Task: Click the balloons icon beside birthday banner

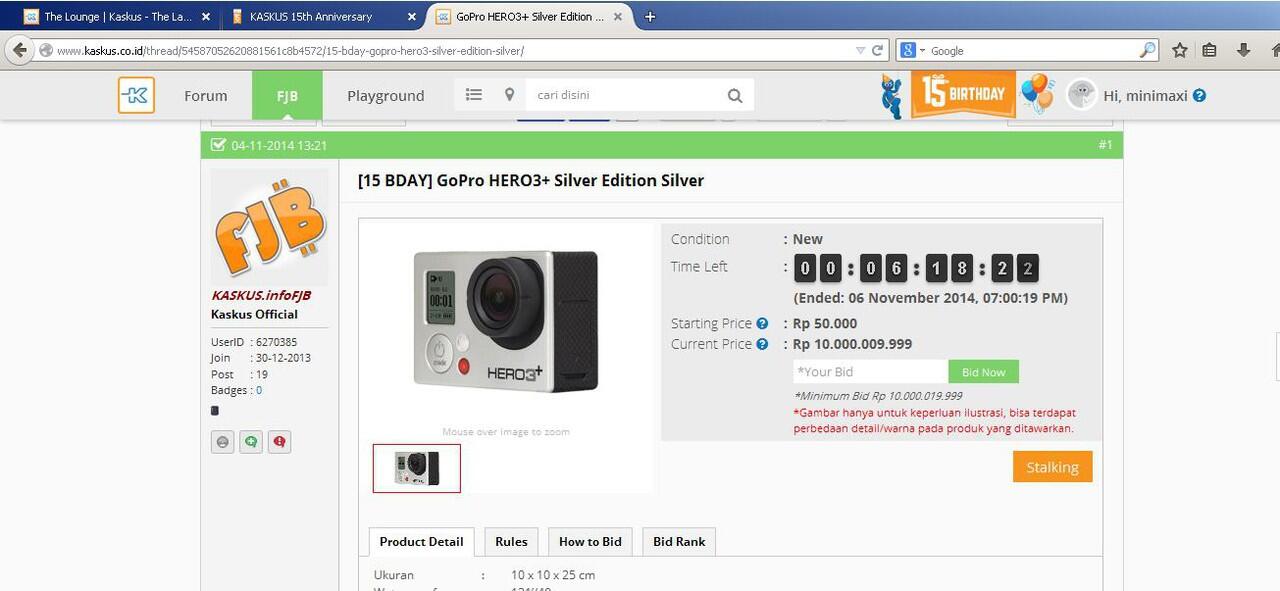Action: 1036,92
